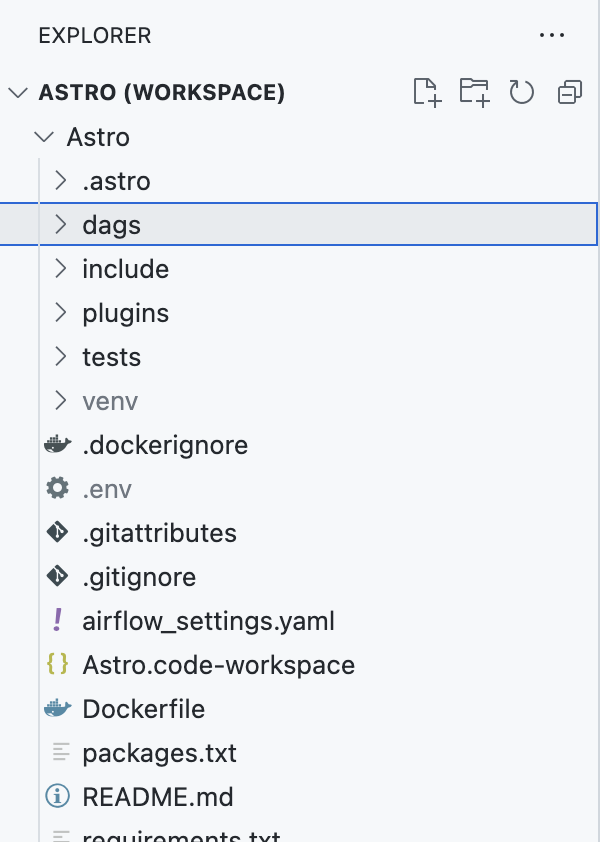This screenshot has height=842, width=606.
Task: Open airflow_settings.yaml
Action: 208,621
